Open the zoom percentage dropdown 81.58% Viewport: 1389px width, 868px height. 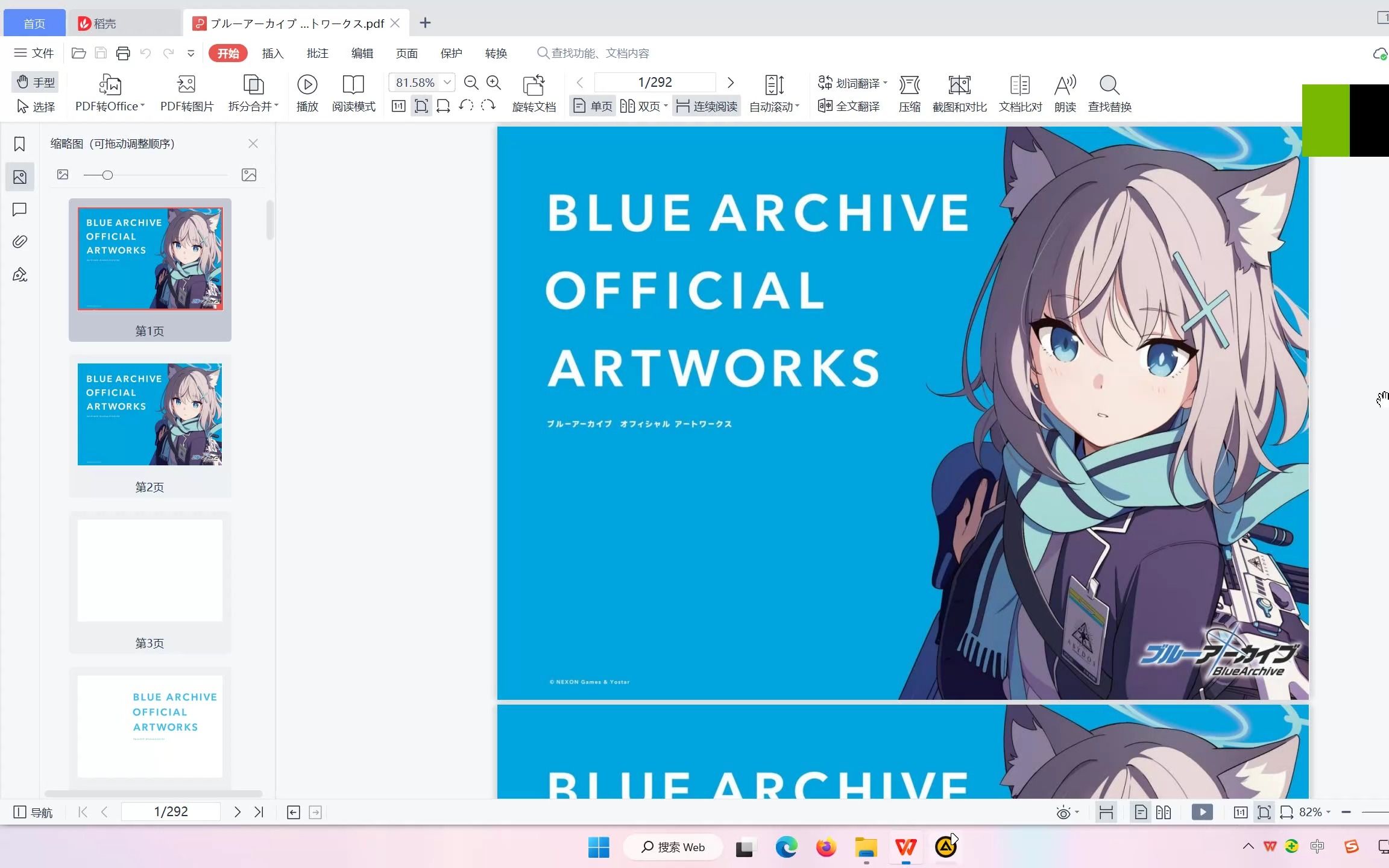pyautogui.click(x=447, y=83)
